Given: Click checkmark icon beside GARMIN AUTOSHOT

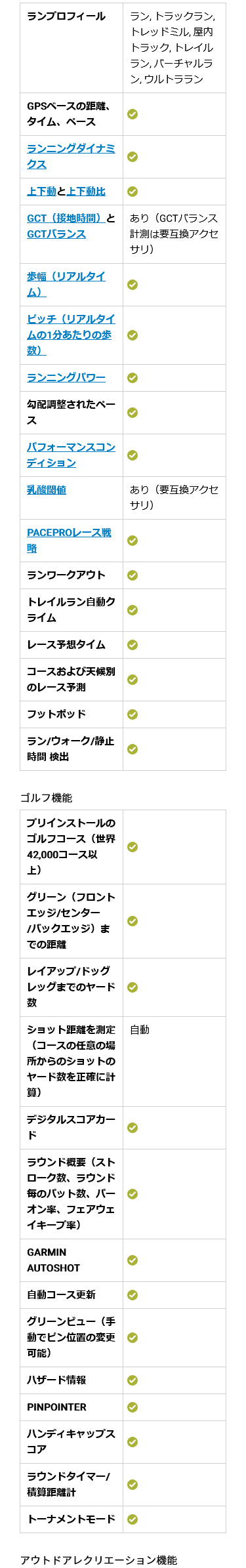Looking at the screenshot, I should (x=133, y=1260).
